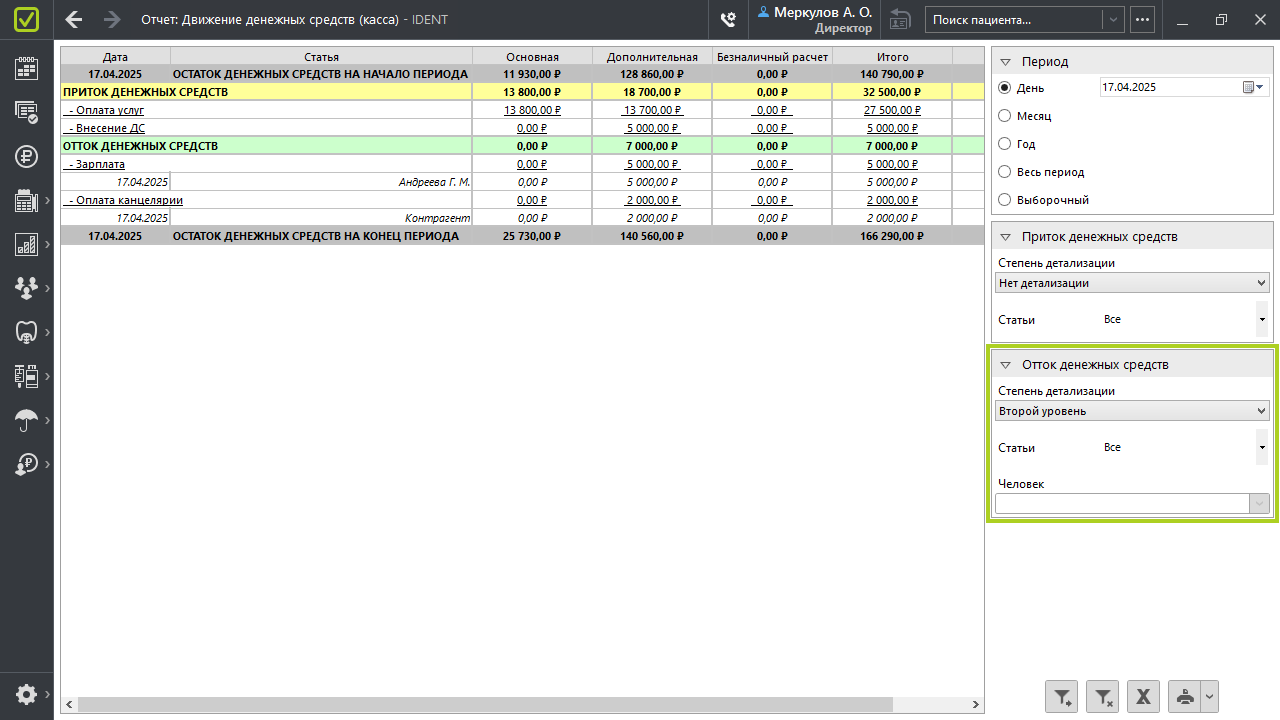1280x720 pixels.
Task: Select the Весь период radio button
Action: coord(1005,172)
